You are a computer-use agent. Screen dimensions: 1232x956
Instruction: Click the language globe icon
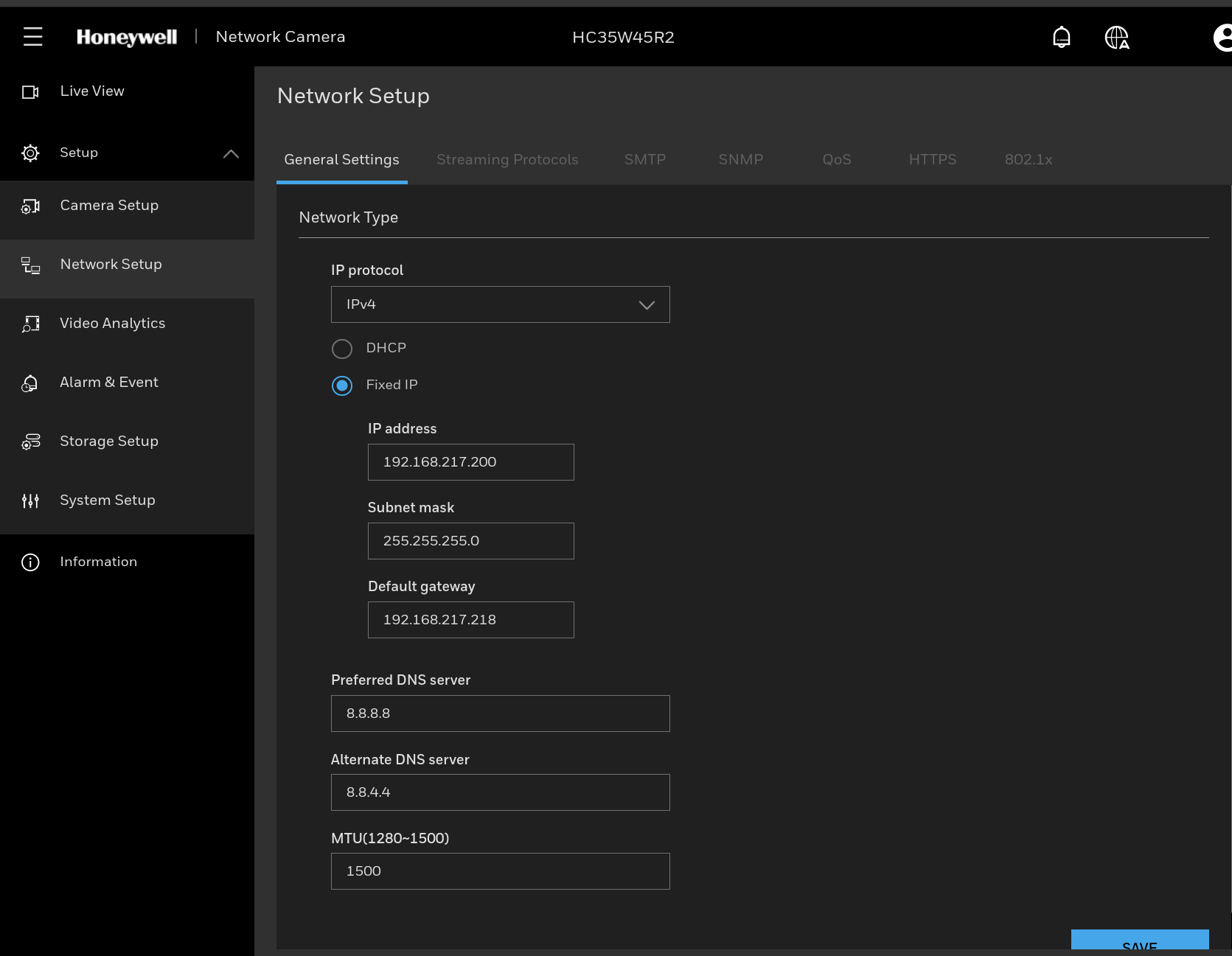click(x=1116, y=37)
